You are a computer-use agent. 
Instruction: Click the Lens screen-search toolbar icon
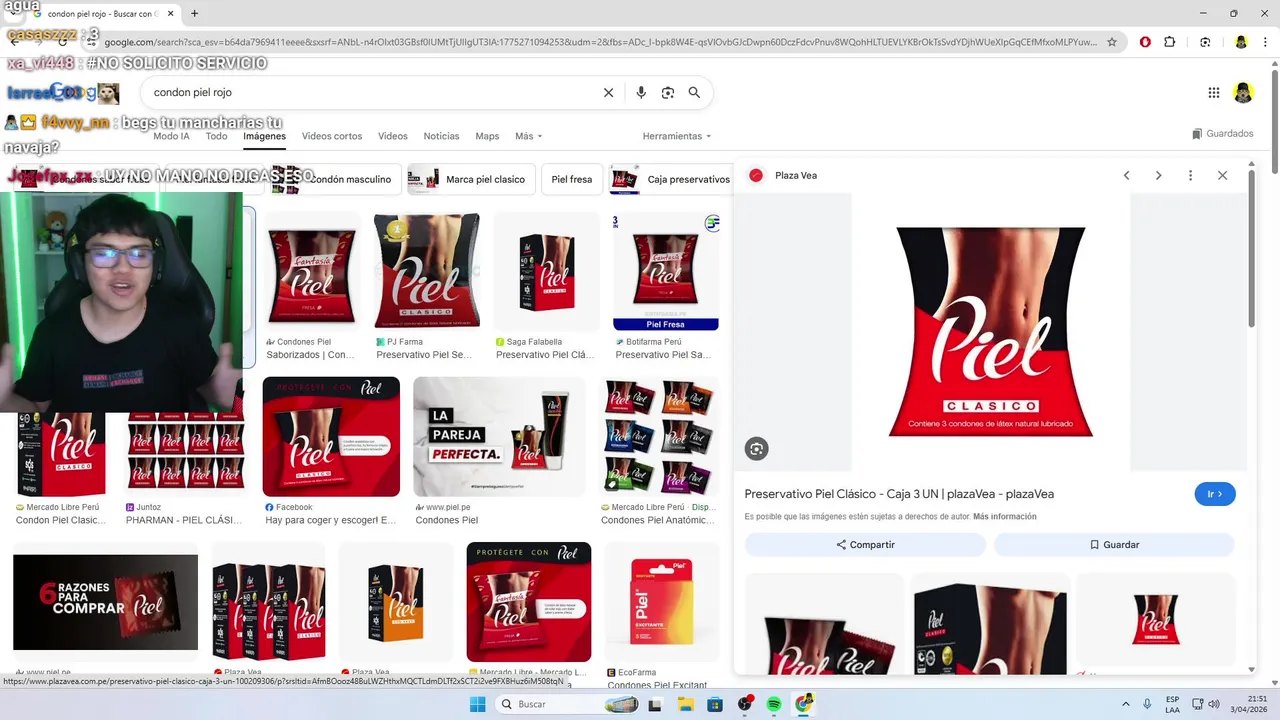click(x=1205, y=42)
